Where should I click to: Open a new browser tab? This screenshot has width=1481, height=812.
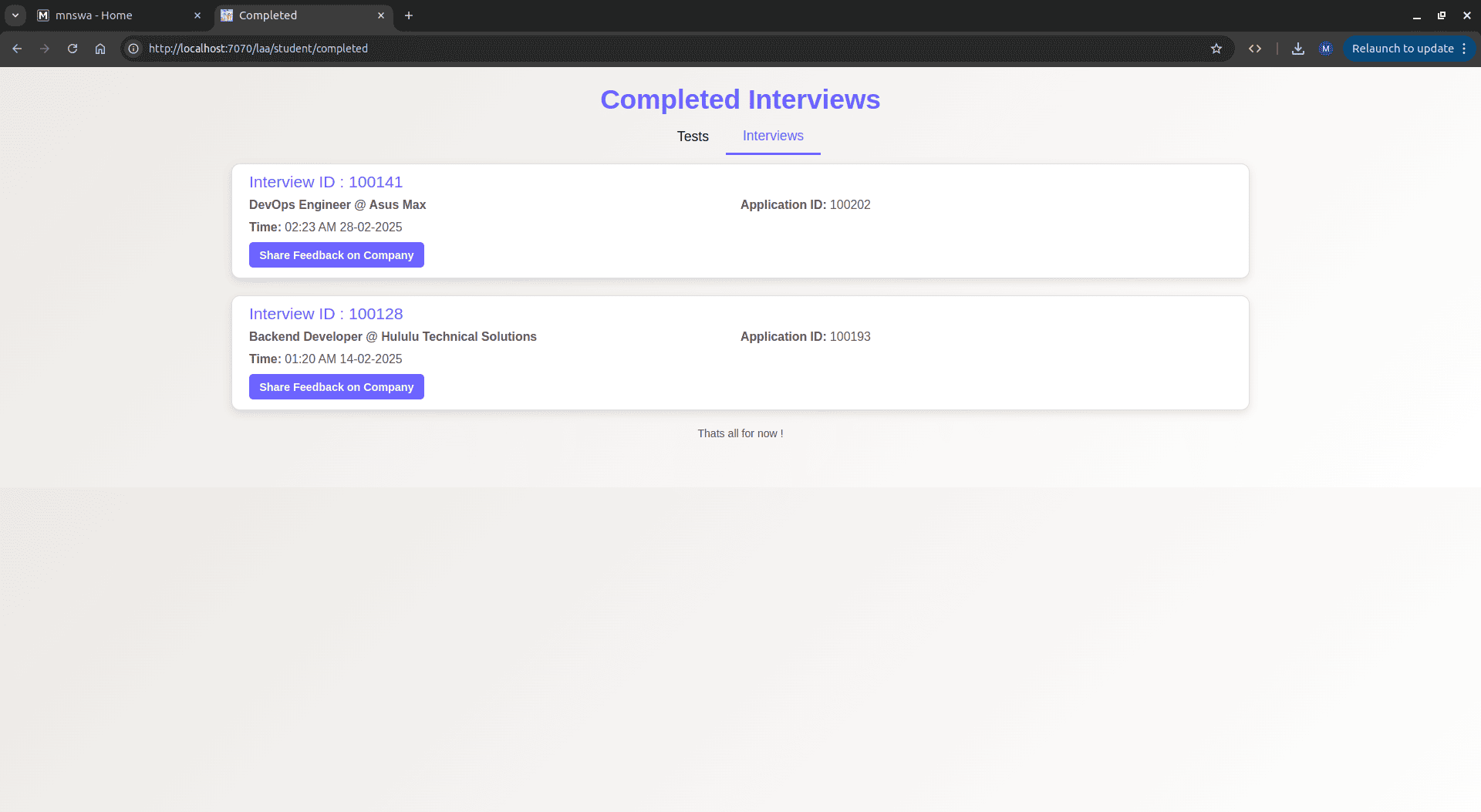[x=409, y=15]
